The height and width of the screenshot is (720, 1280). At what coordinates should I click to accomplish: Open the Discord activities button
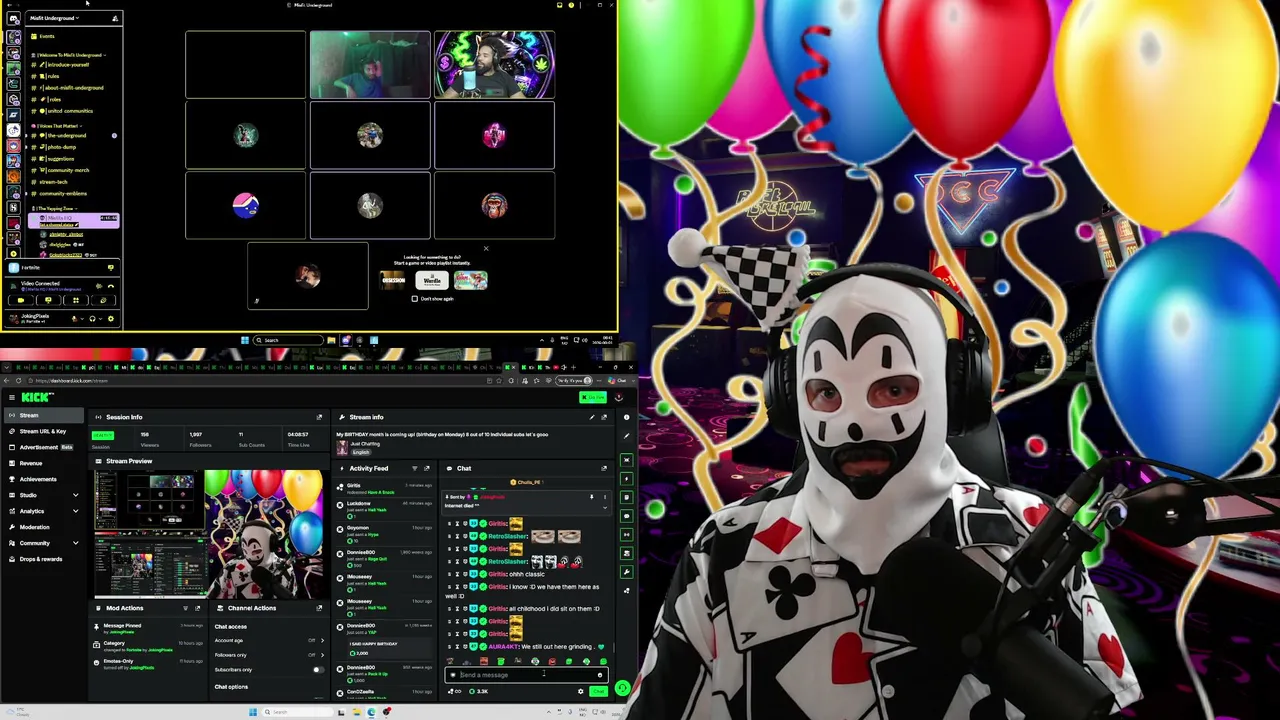point(75,300)
